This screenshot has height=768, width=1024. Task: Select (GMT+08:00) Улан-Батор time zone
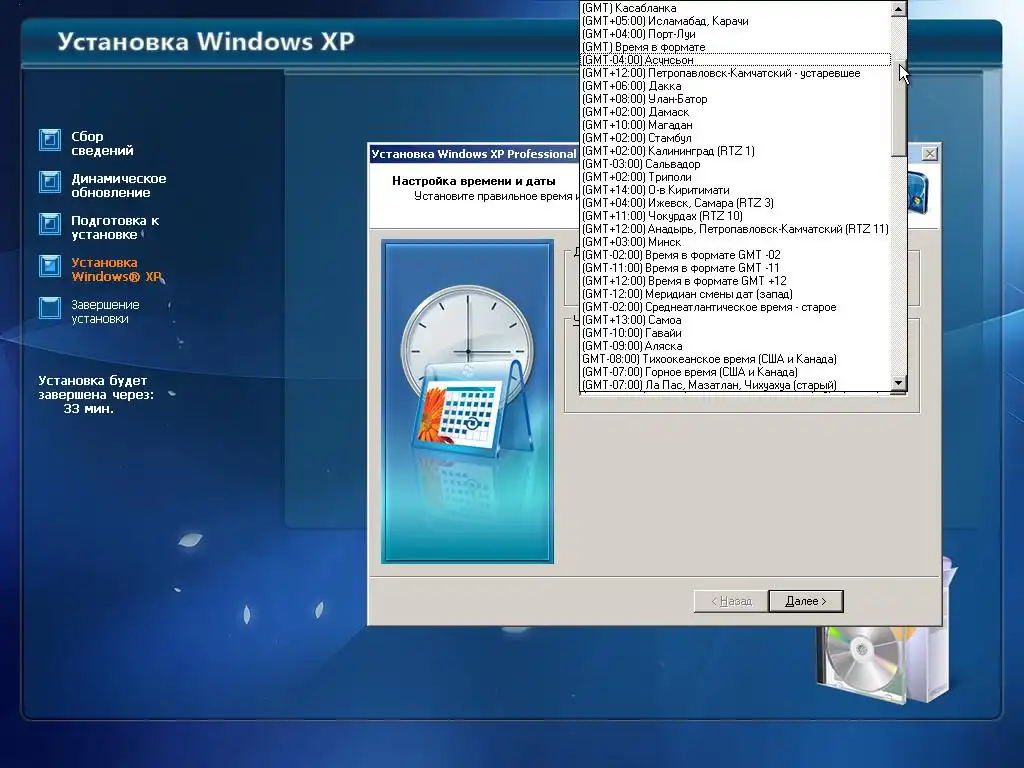click(x=735, y=99)
